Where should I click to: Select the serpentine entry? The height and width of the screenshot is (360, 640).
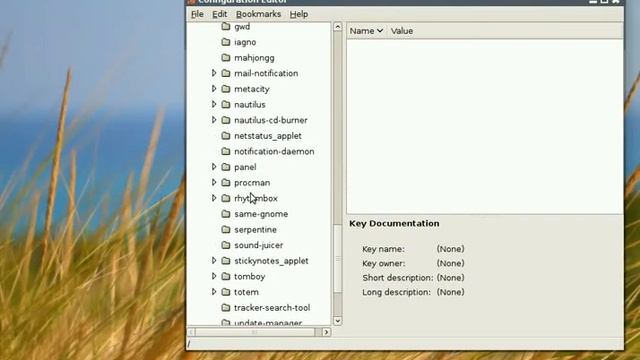pyautogui.click(x=255, y=230)
